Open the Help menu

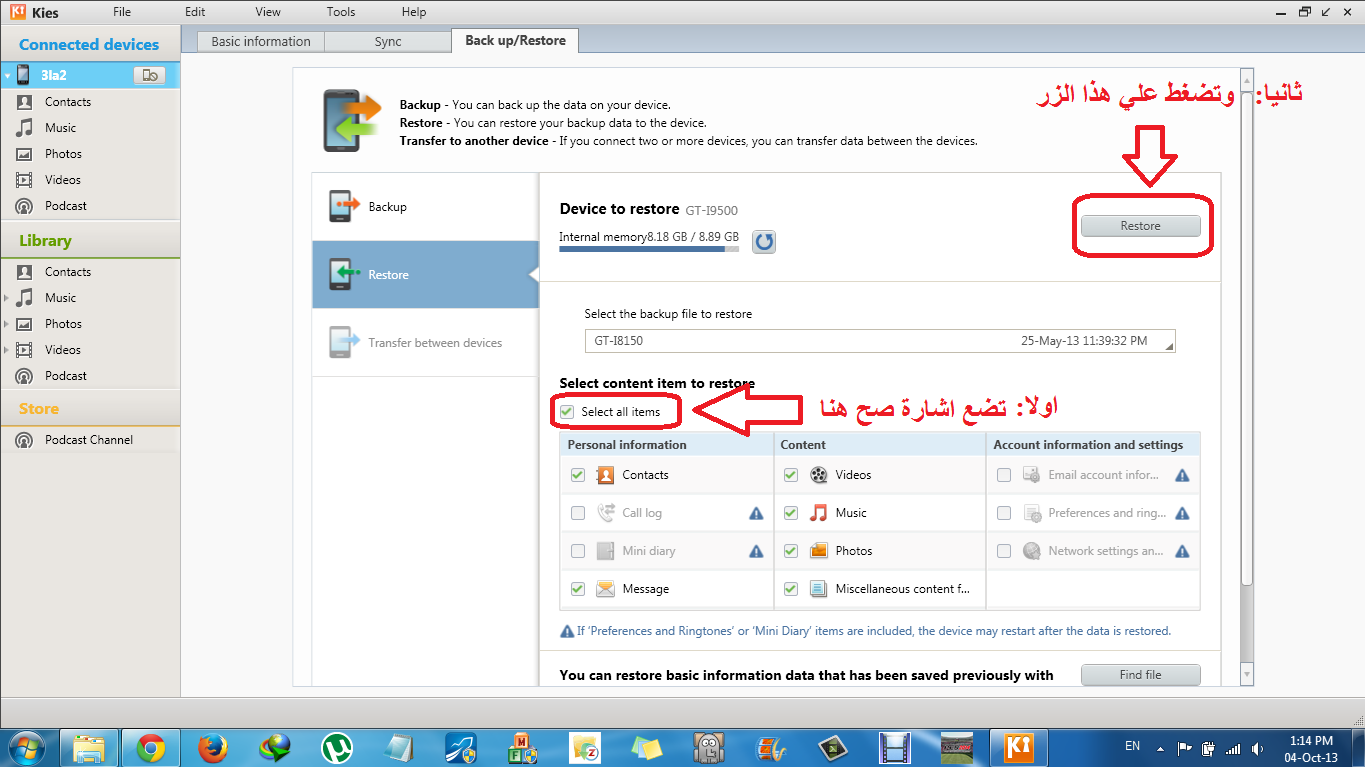tap(414, 12)
